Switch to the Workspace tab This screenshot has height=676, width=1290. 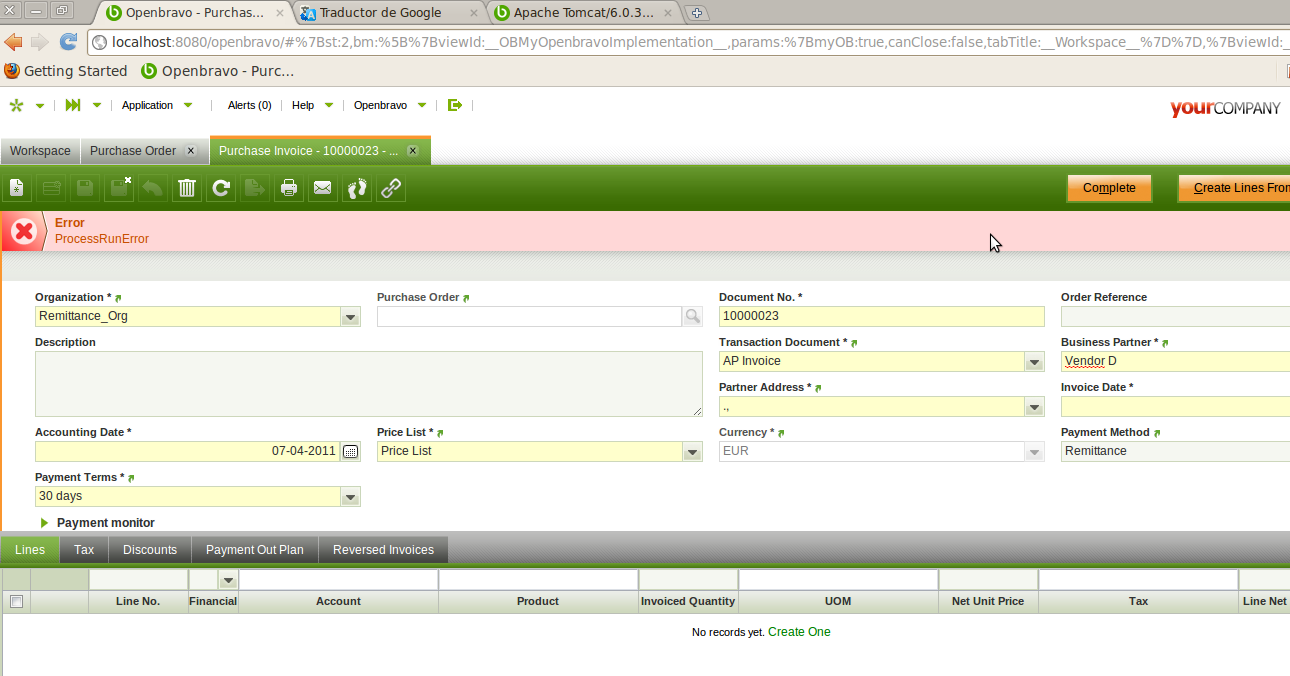(40, 151)
